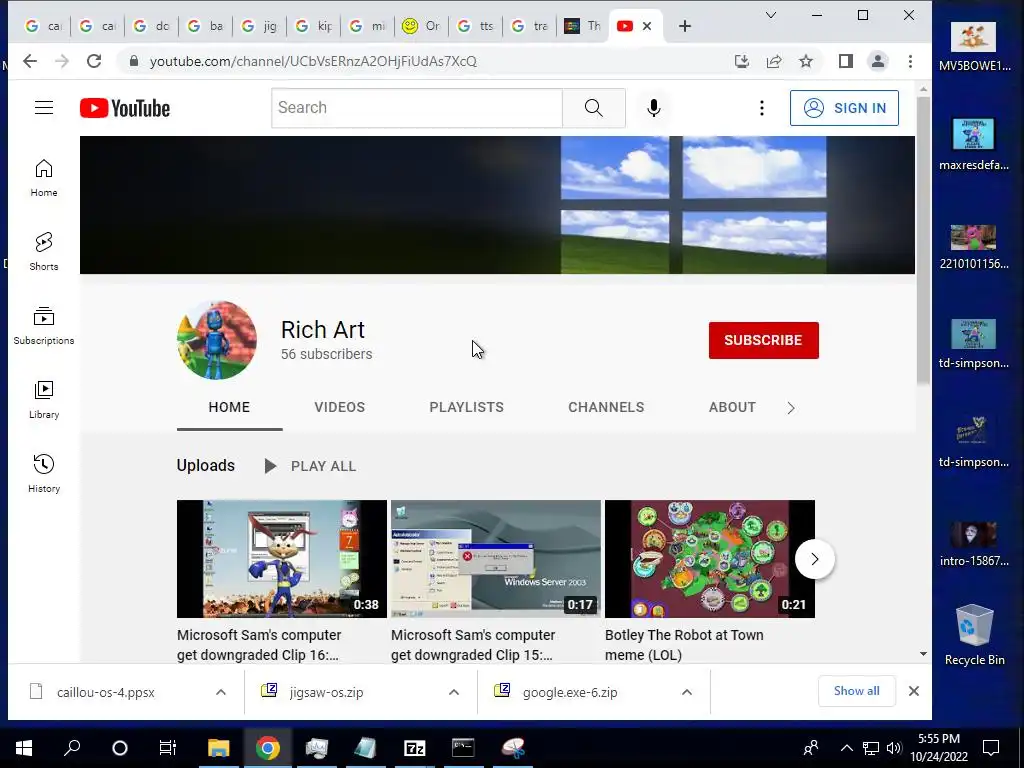Open the YouTube hamburger guide menu
The image size is (1024, 768).
[44, 108]
